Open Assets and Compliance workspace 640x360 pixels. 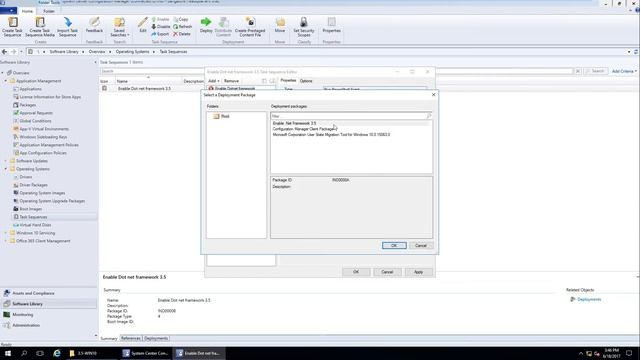click(x=33, y=293)
